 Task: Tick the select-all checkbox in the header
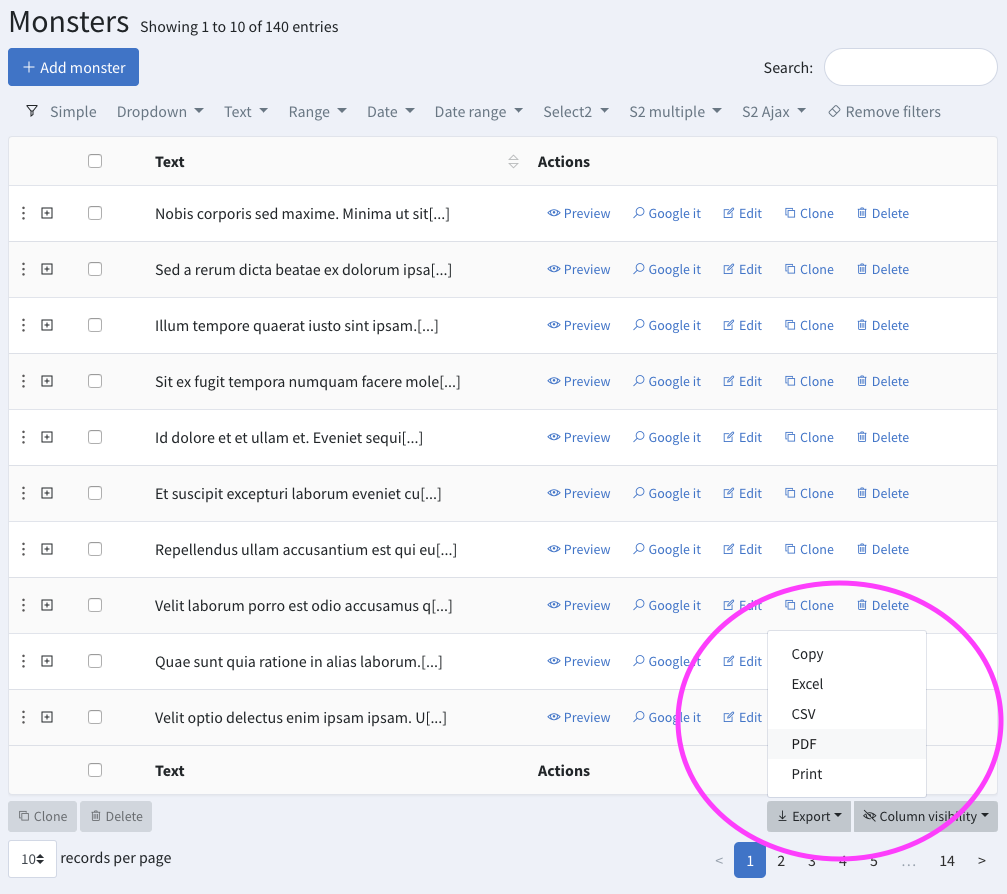click(95, 161)
